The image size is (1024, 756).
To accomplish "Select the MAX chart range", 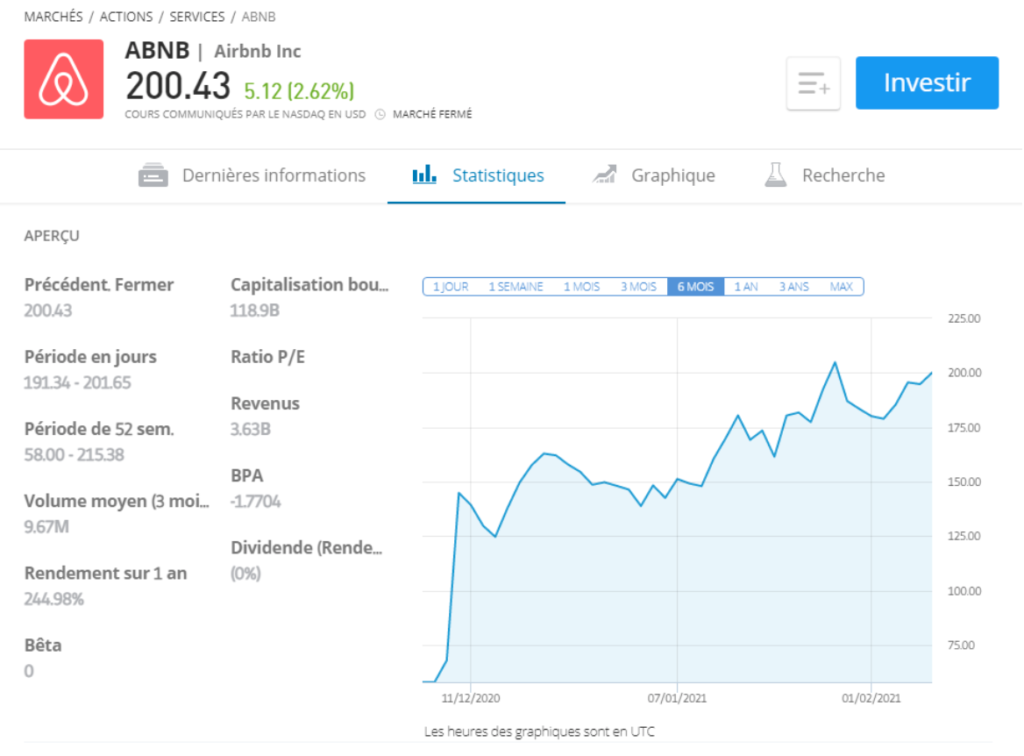I will (841, 287).
